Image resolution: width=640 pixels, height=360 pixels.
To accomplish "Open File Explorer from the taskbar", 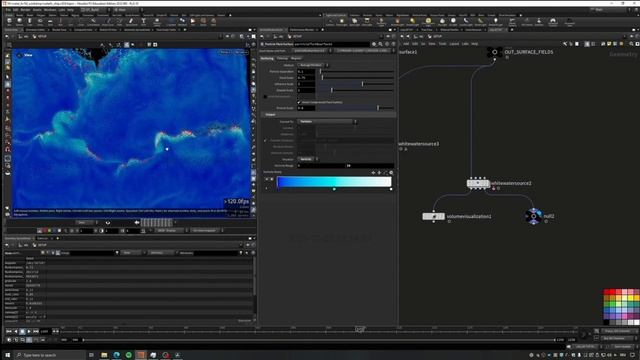I will click(104, 355).
